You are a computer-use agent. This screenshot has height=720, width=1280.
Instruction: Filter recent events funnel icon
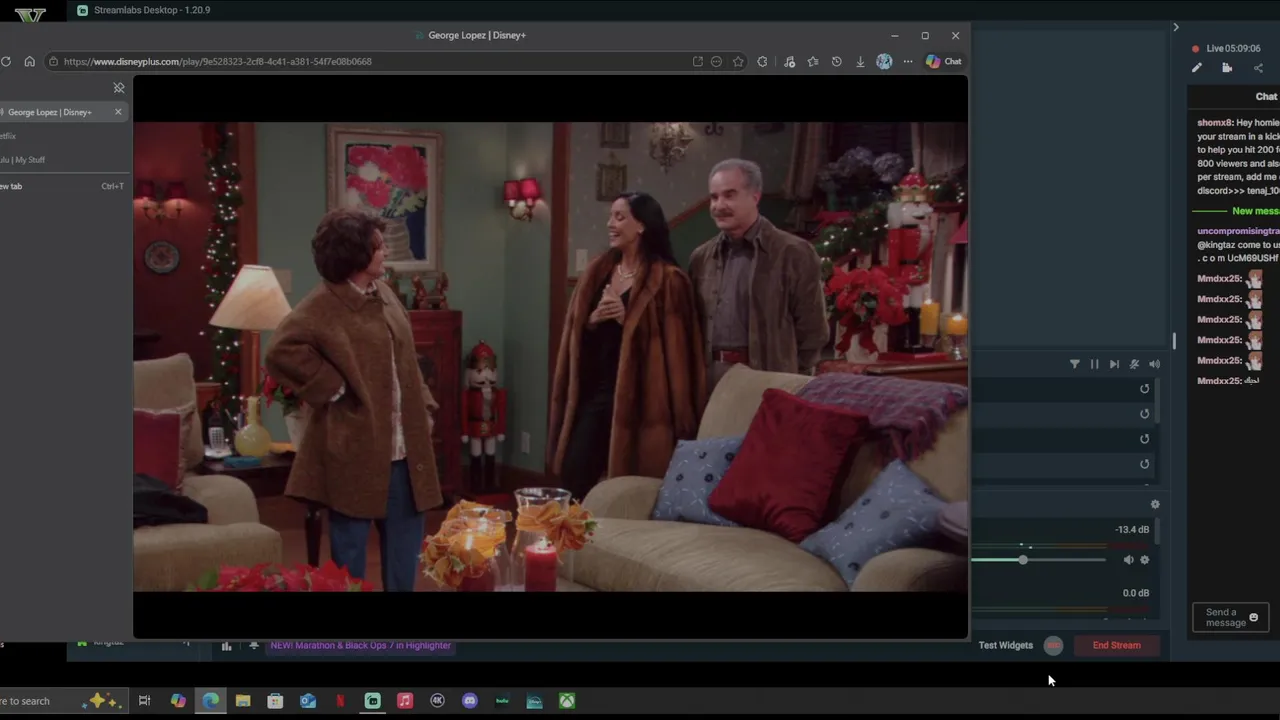pyautogui.click(x=1075, y=364)
